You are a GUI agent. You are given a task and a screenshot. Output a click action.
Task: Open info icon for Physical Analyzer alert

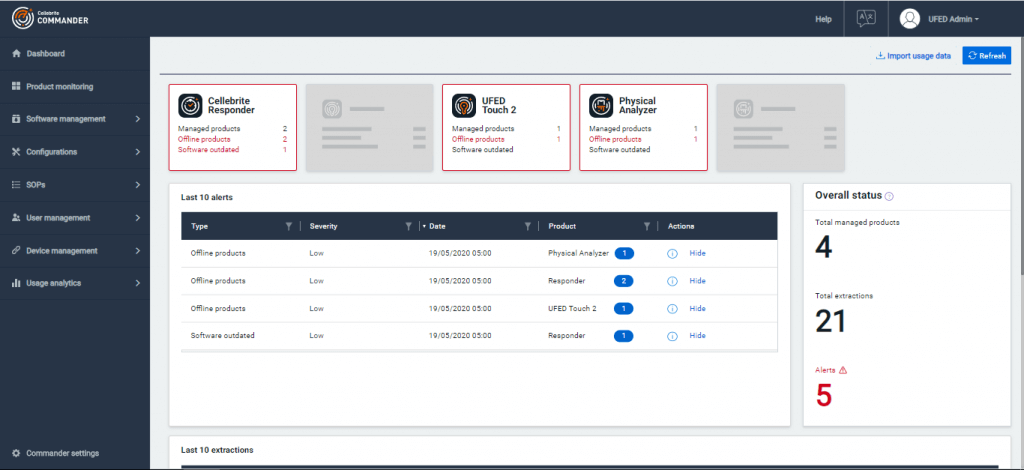672,253
